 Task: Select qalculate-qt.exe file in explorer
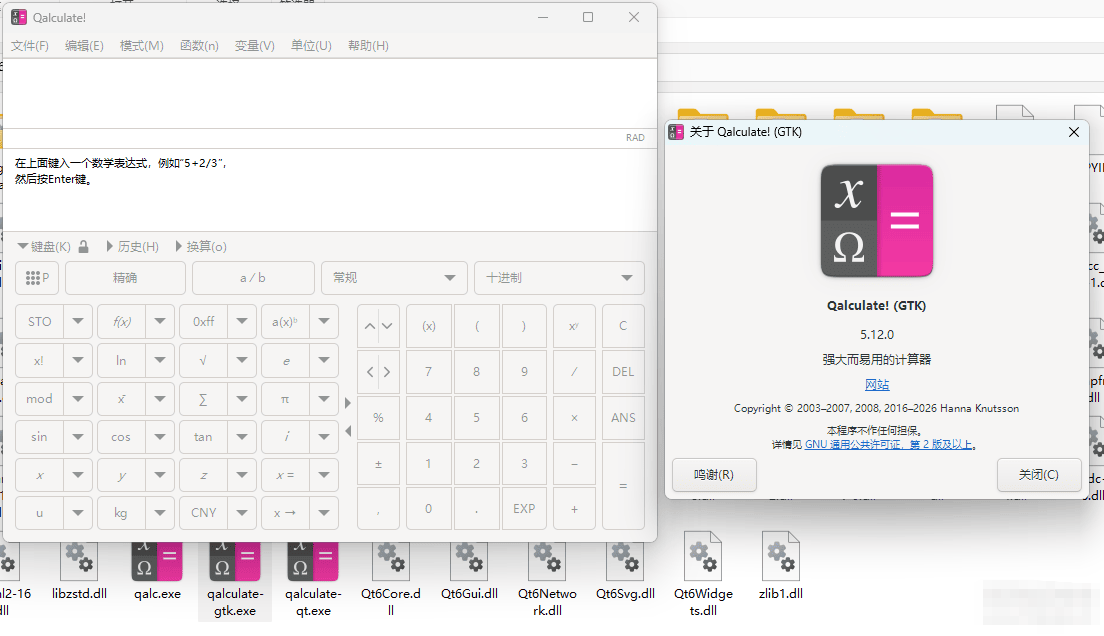(x=313, y=580)
